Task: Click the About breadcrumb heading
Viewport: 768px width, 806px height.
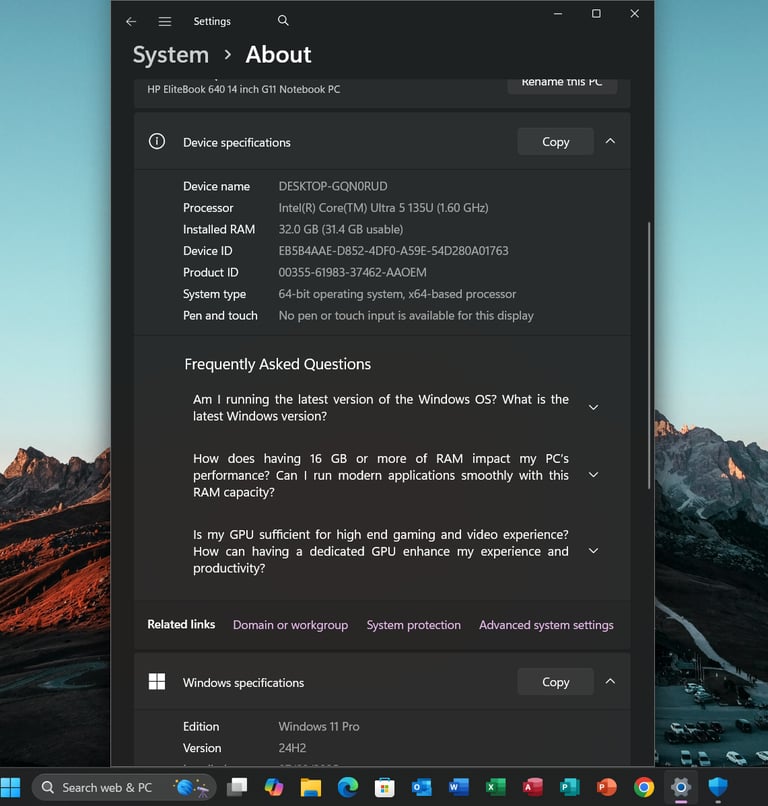Action: [x=278, y=55]
